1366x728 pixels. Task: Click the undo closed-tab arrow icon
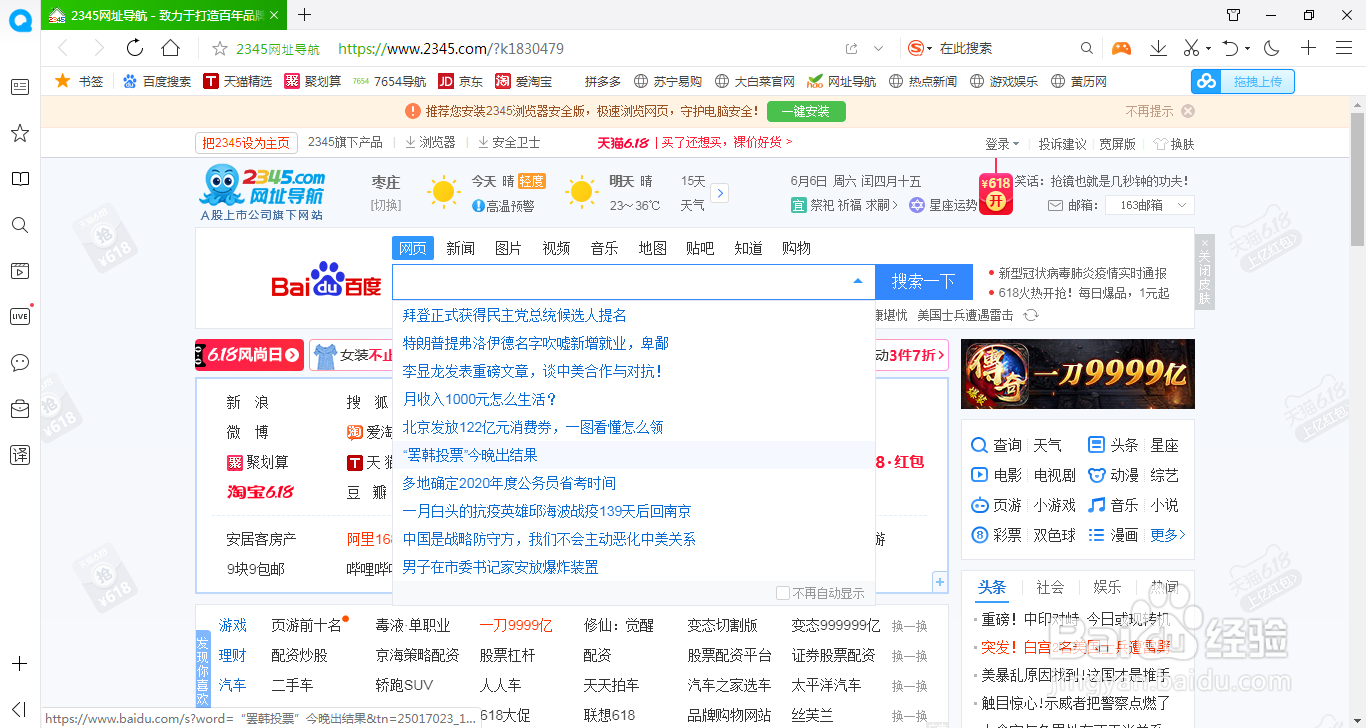click(x=1231, y=48)
